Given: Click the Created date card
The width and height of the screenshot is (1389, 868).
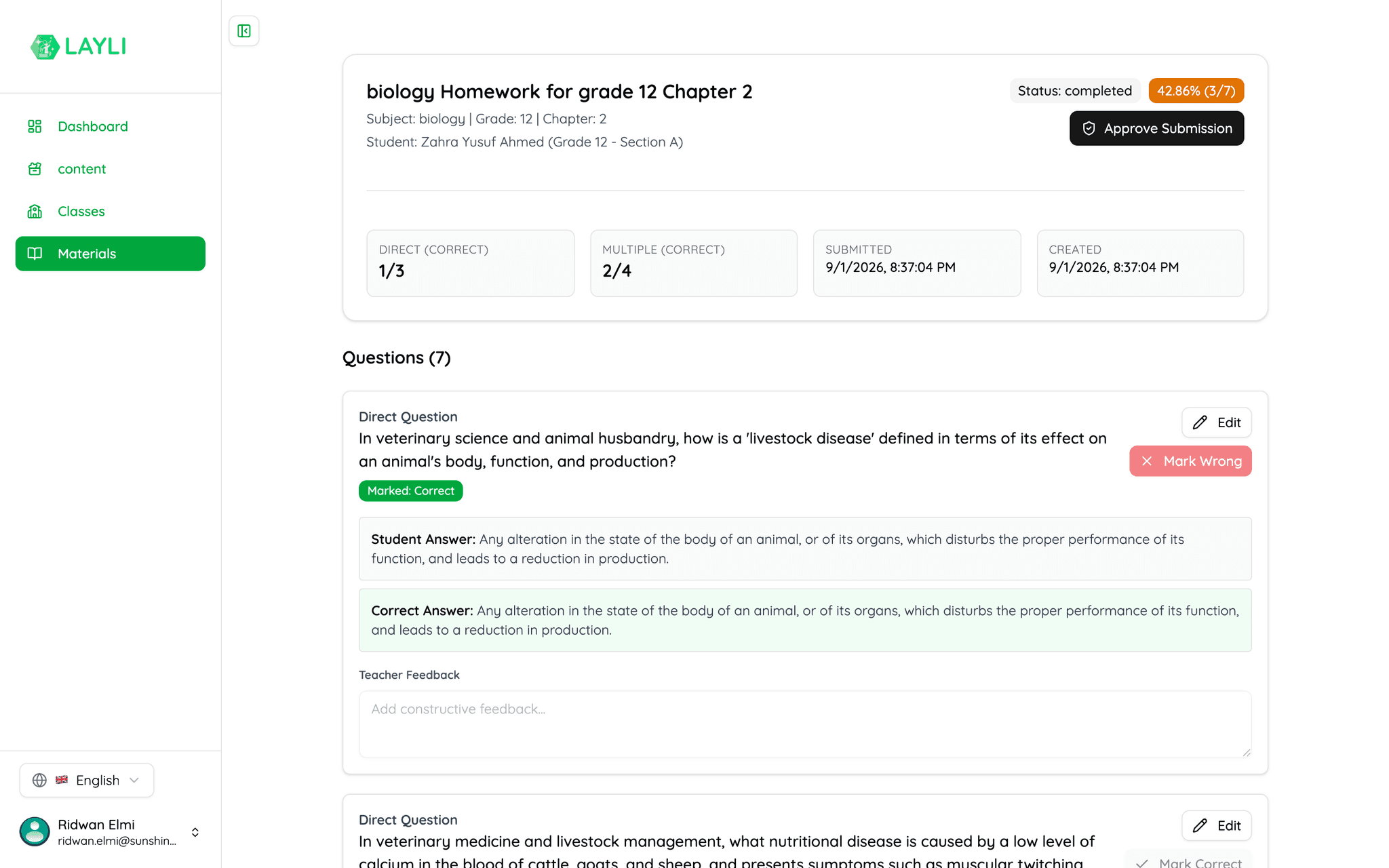Looking at the screenshot, I should click(x=1140, y=263).
